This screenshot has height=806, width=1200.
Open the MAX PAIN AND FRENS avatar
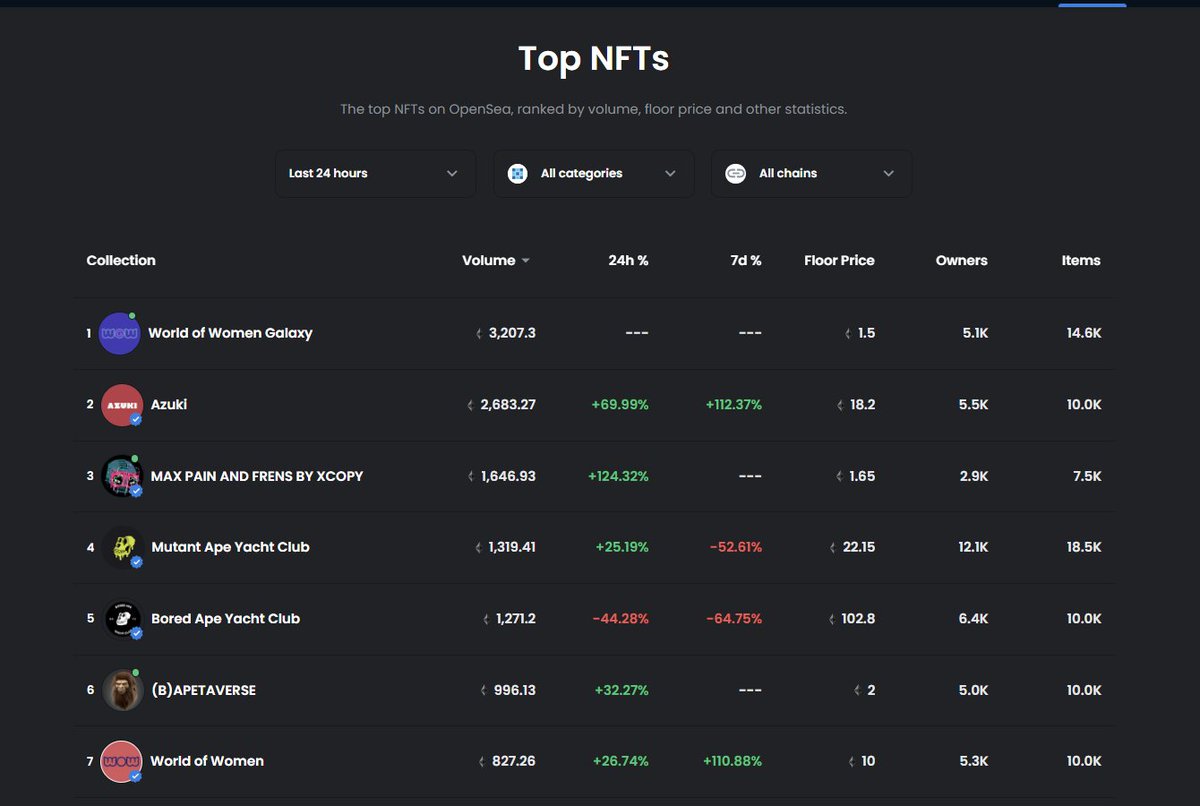coord(122,476)
